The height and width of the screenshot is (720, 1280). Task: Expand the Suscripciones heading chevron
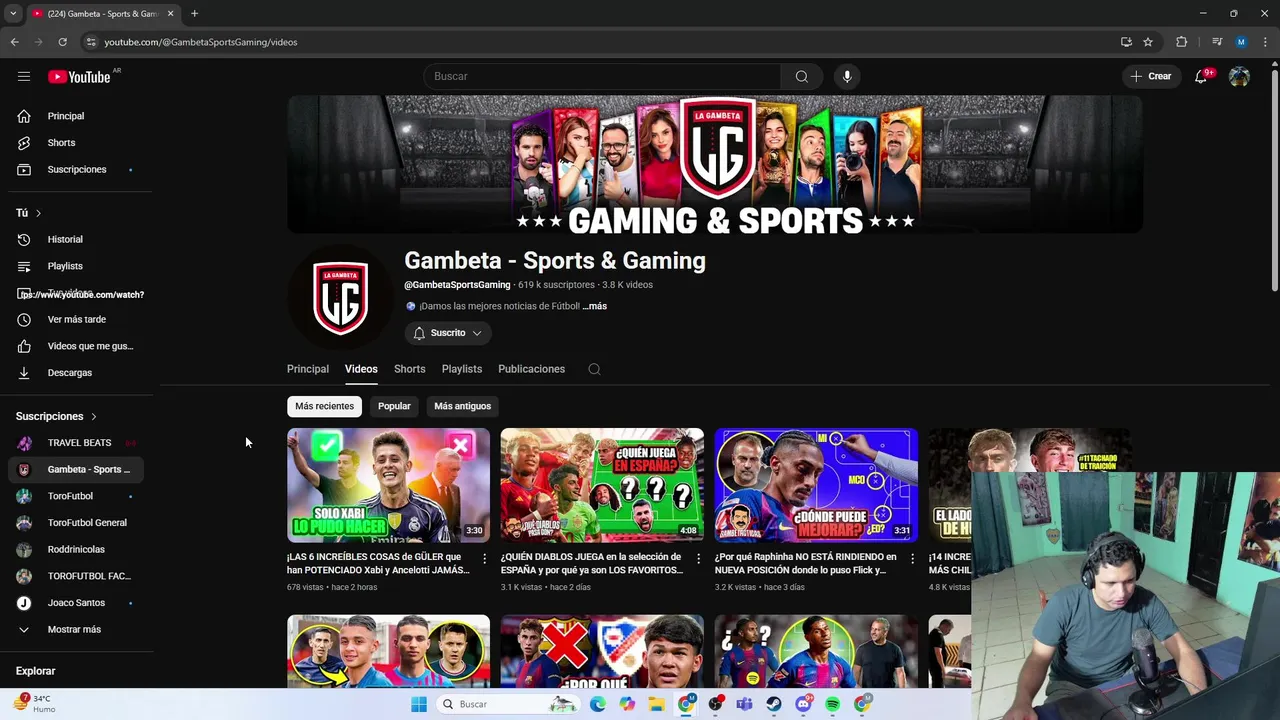pos(94,416)
